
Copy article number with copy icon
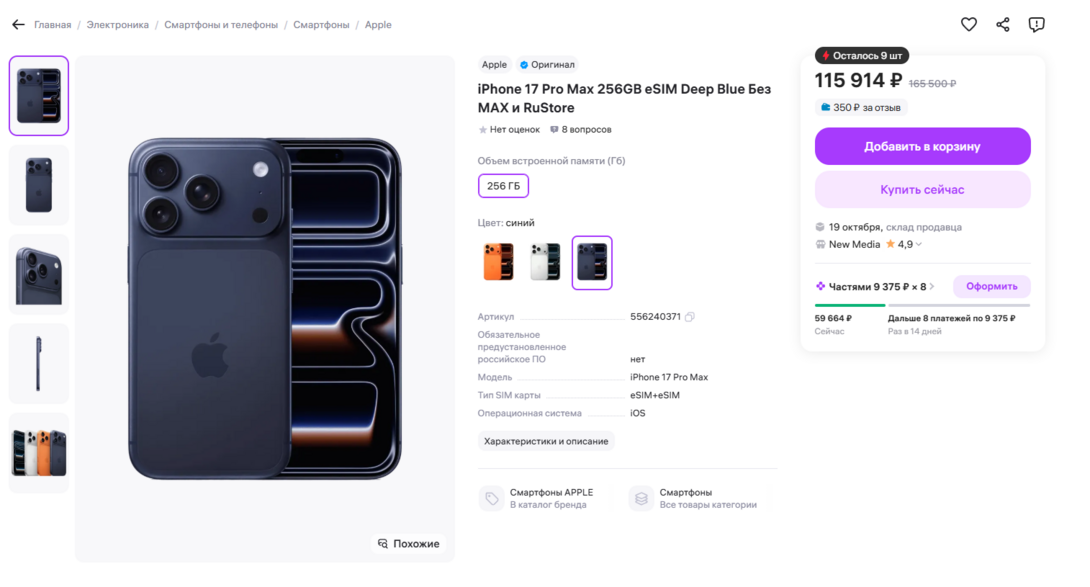(x=690, y=317)
